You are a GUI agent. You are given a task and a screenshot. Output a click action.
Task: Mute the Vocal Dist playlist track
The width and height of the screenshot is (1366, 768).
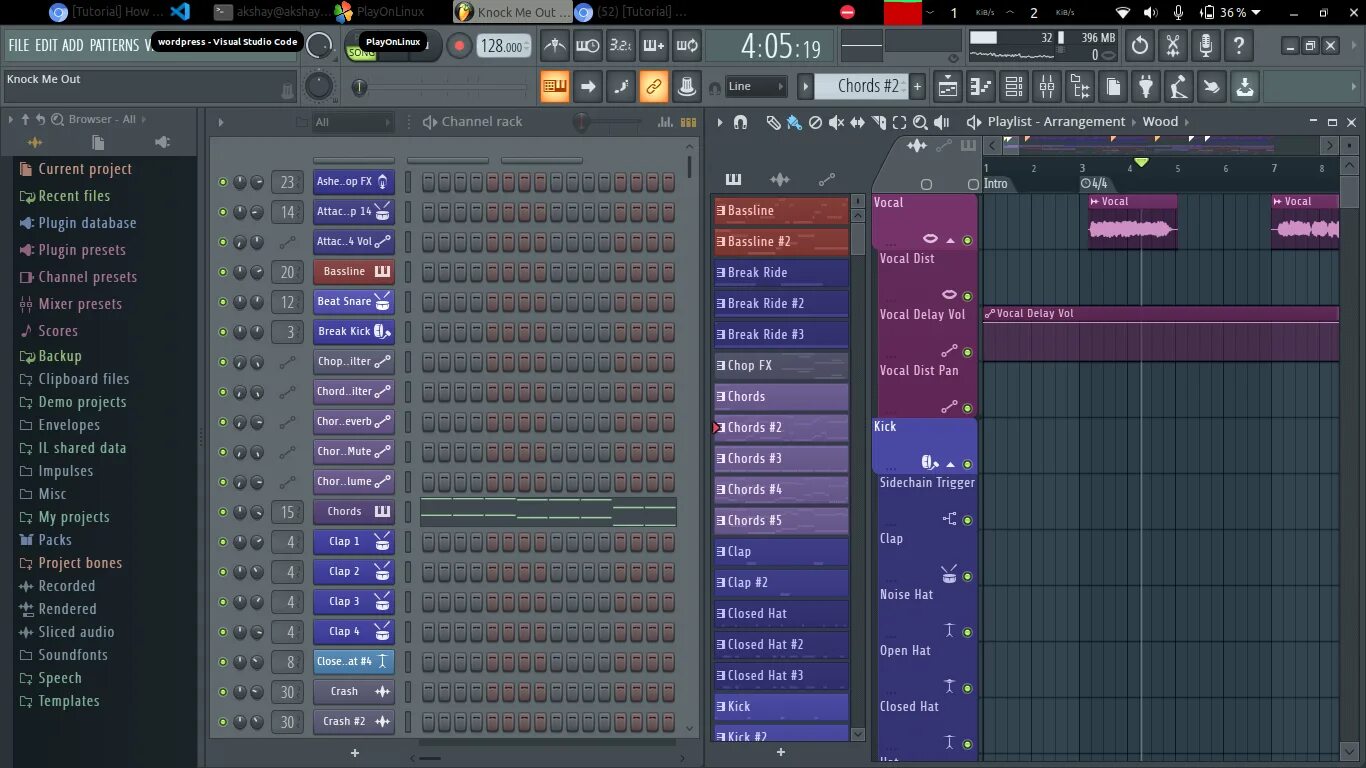[x=967, y=296]
